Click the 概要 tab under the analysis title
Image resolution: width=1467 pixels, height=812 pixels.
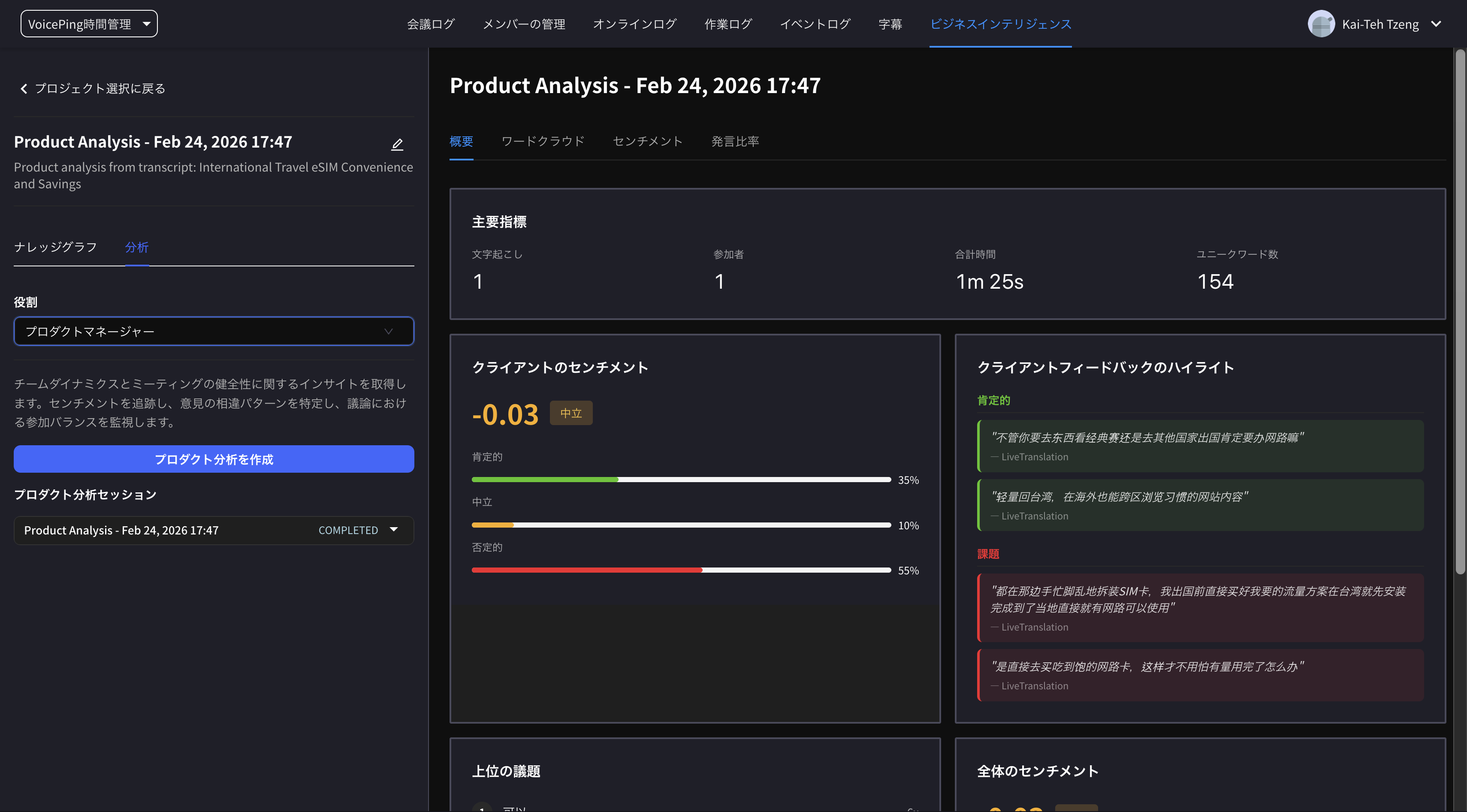click(x=461, y=141)
